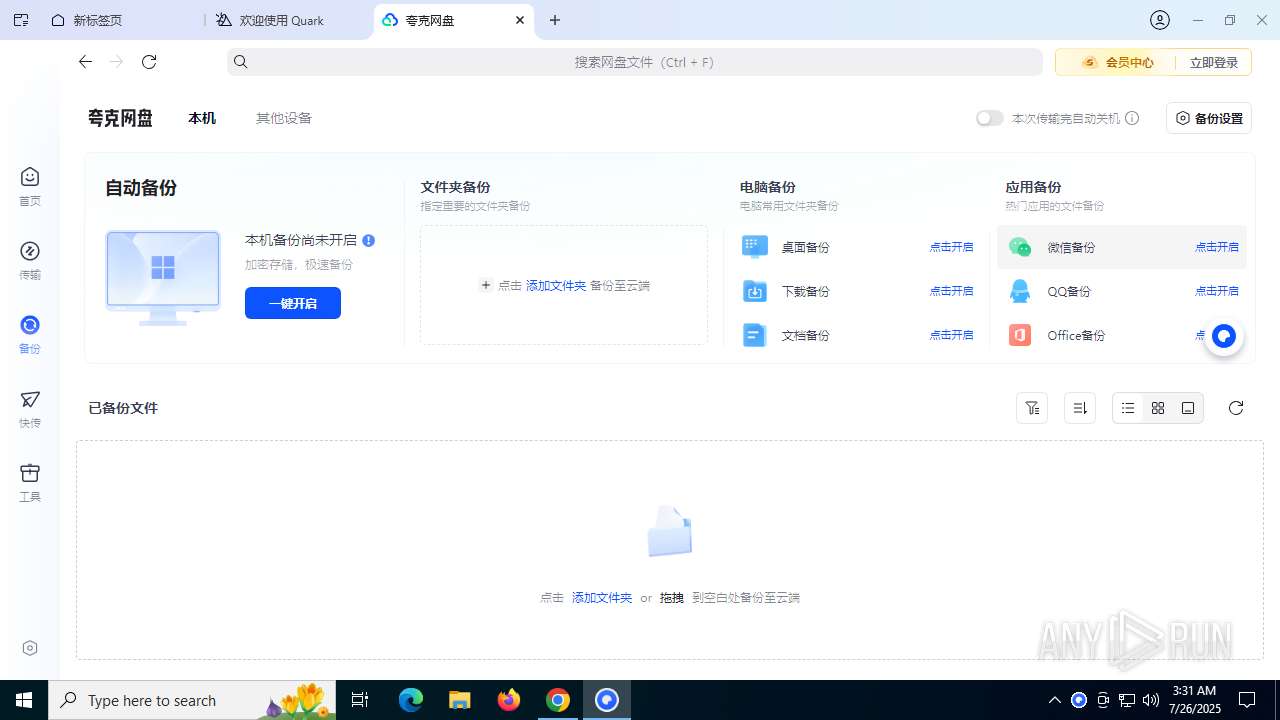This screenshot has height=720, width=1280.
Task: Click the info icon beside 本次传输完自动关机
Action: coord(1132,118)
